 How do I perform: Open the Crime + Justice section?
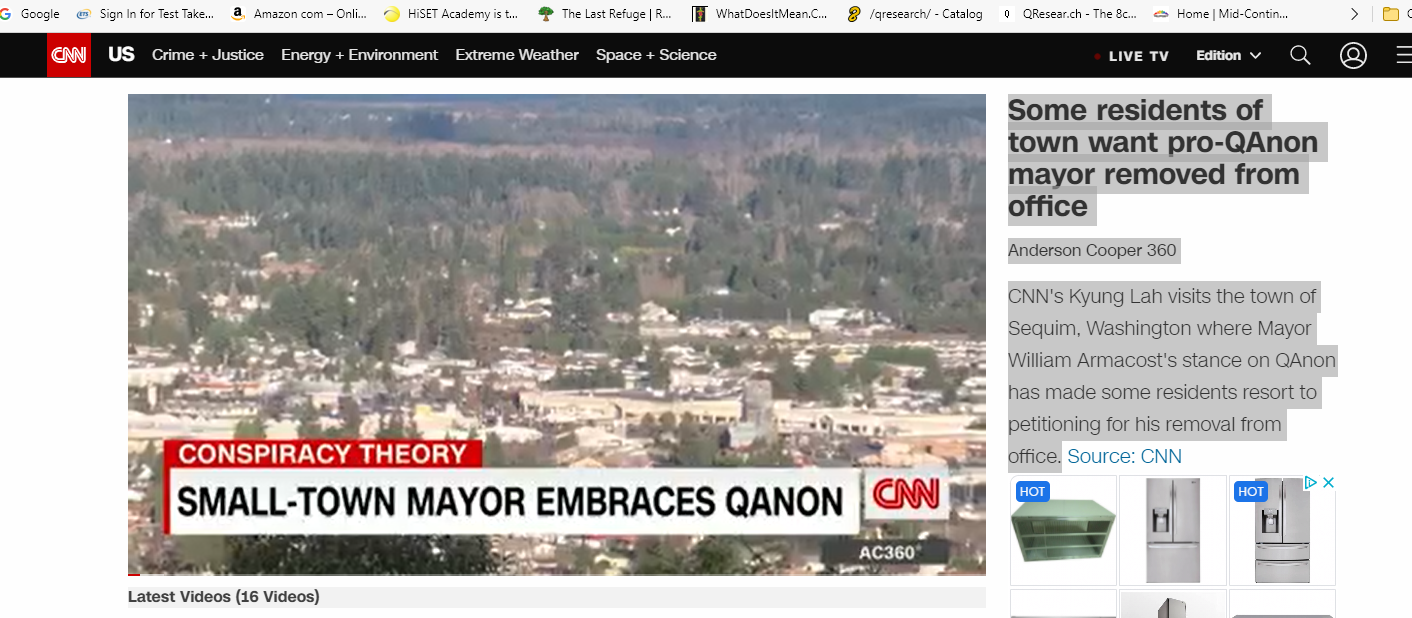point(208,55)
